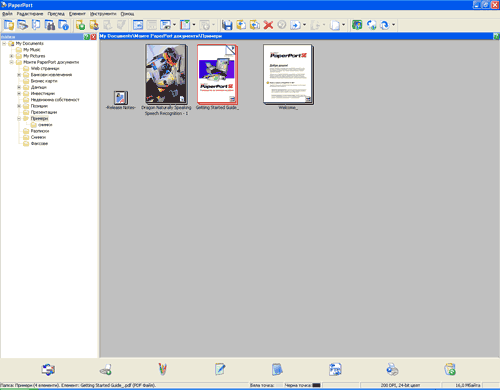Select the Web страници folder
Viewport: 500px width, 390px height.
[45, 68]
